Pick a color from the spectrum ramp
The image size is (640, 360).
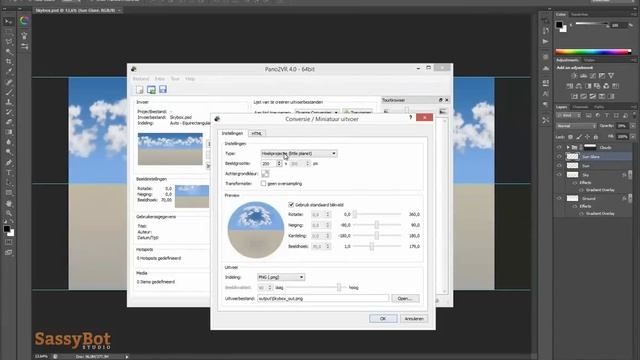(593, 51)
